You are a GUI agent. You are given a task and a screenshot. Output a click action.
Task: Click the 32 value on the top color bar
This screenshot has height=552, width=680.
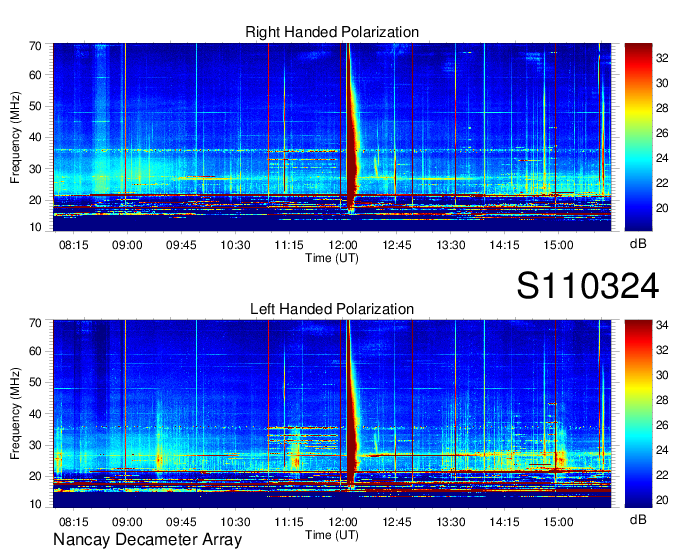(x=662, y=58)
